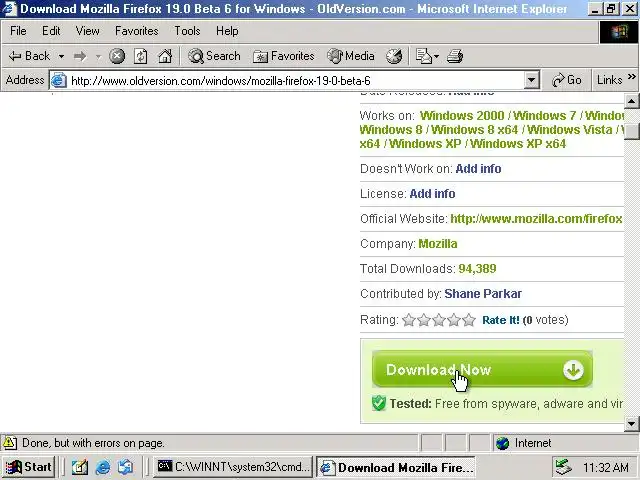Open the Help menu
Image resolution: width=640 pixels, height=480 pixels.
tap(227, 31)
